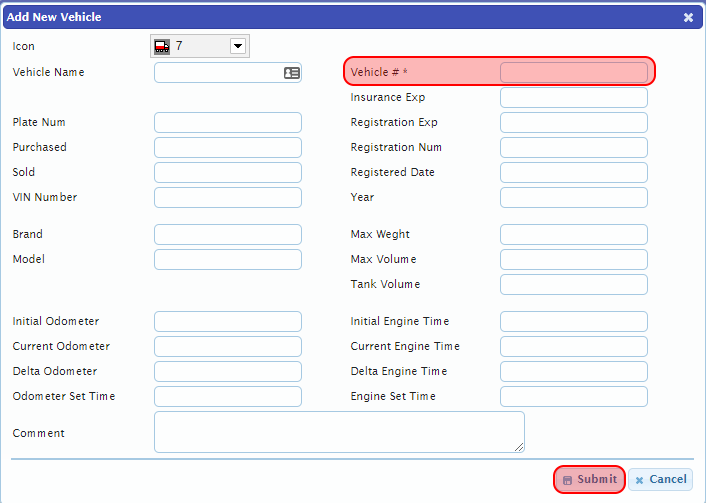Focus the Registered Date field
Viewport: 706px width, 503px height.
pos(574,172)
